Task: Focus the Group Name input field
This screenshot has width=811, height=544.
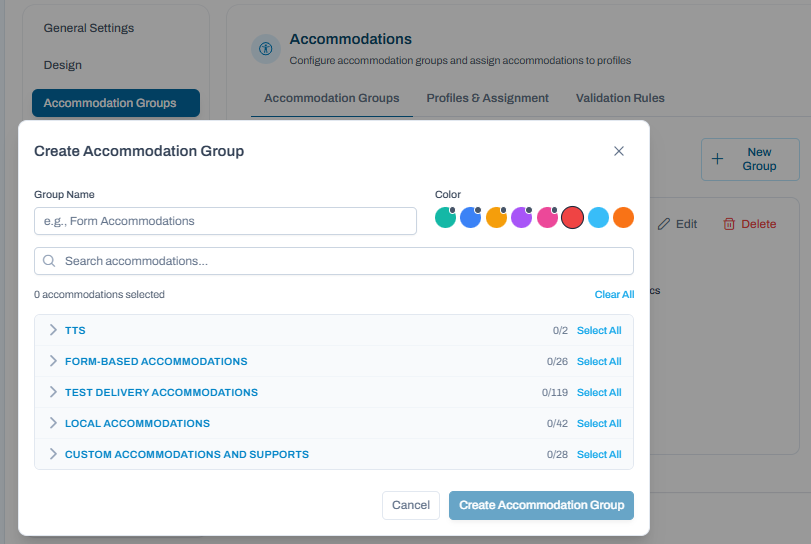Action: point(226,221)
